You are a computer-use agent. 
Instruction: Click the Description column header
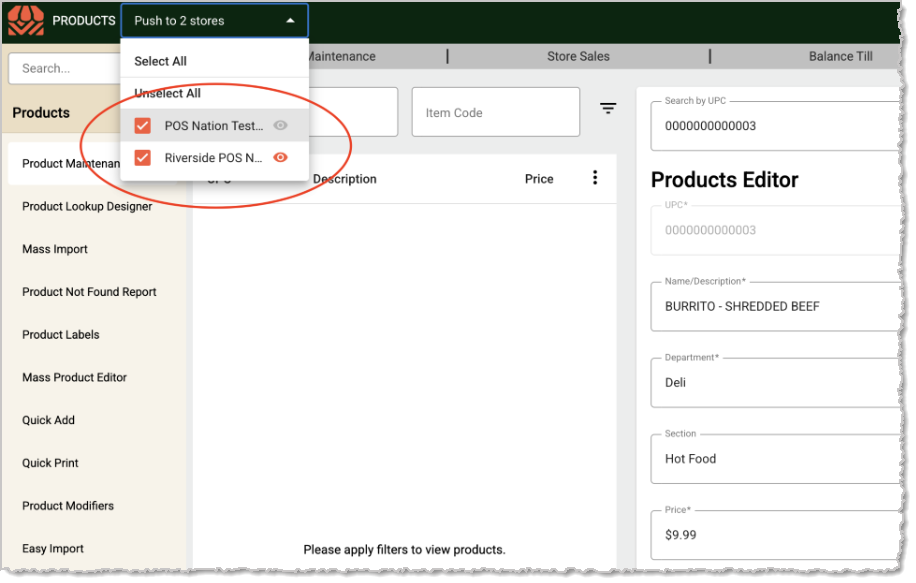(345, 179)
